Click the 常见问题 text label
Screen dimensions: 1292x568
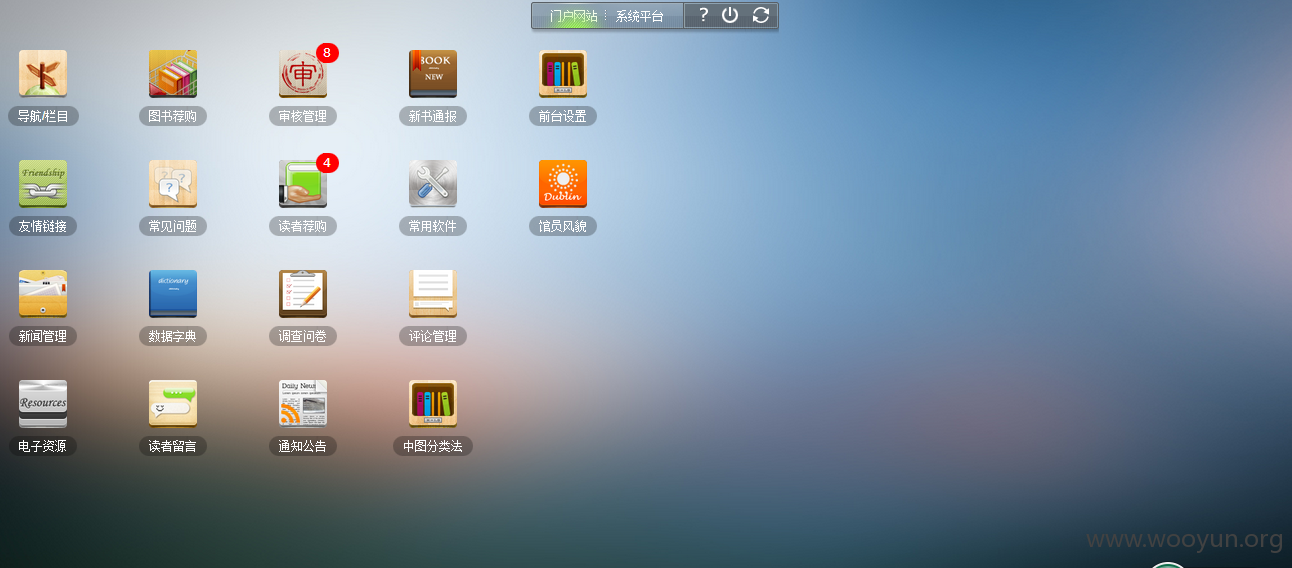click(x=173, y=226)
